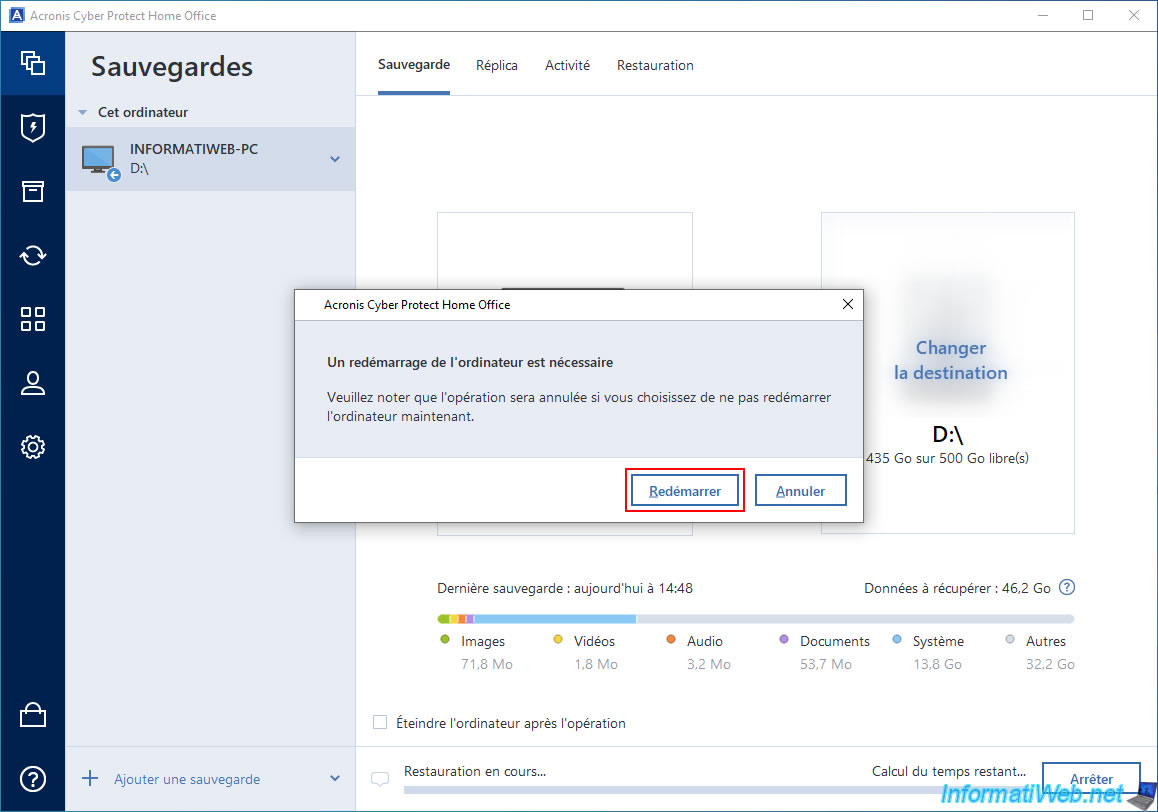Open the Help question mark icon in sidebar
This screenshot has height=812, width=1158.
coord(32,779)
